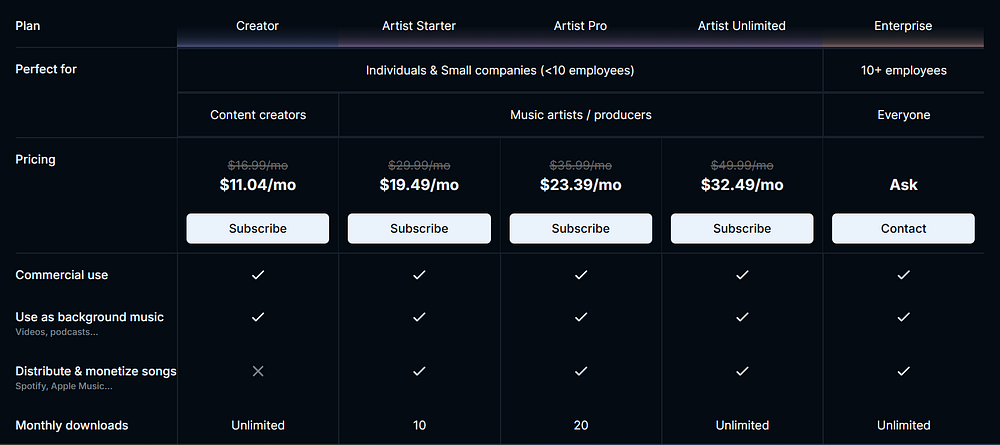Screen dimensions: 1000x445
Task: Click Enterprise's background music checkmark
Action: [x=903, y=317]
